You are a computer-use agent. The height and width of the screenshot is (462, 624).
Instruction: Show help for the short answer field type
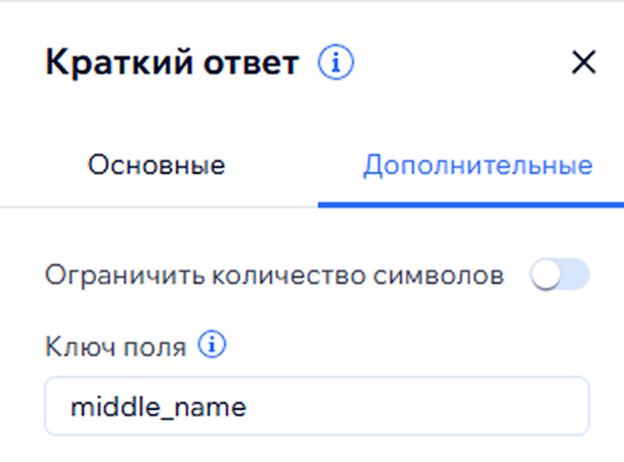pyautogui.click(x=337, y=64)
